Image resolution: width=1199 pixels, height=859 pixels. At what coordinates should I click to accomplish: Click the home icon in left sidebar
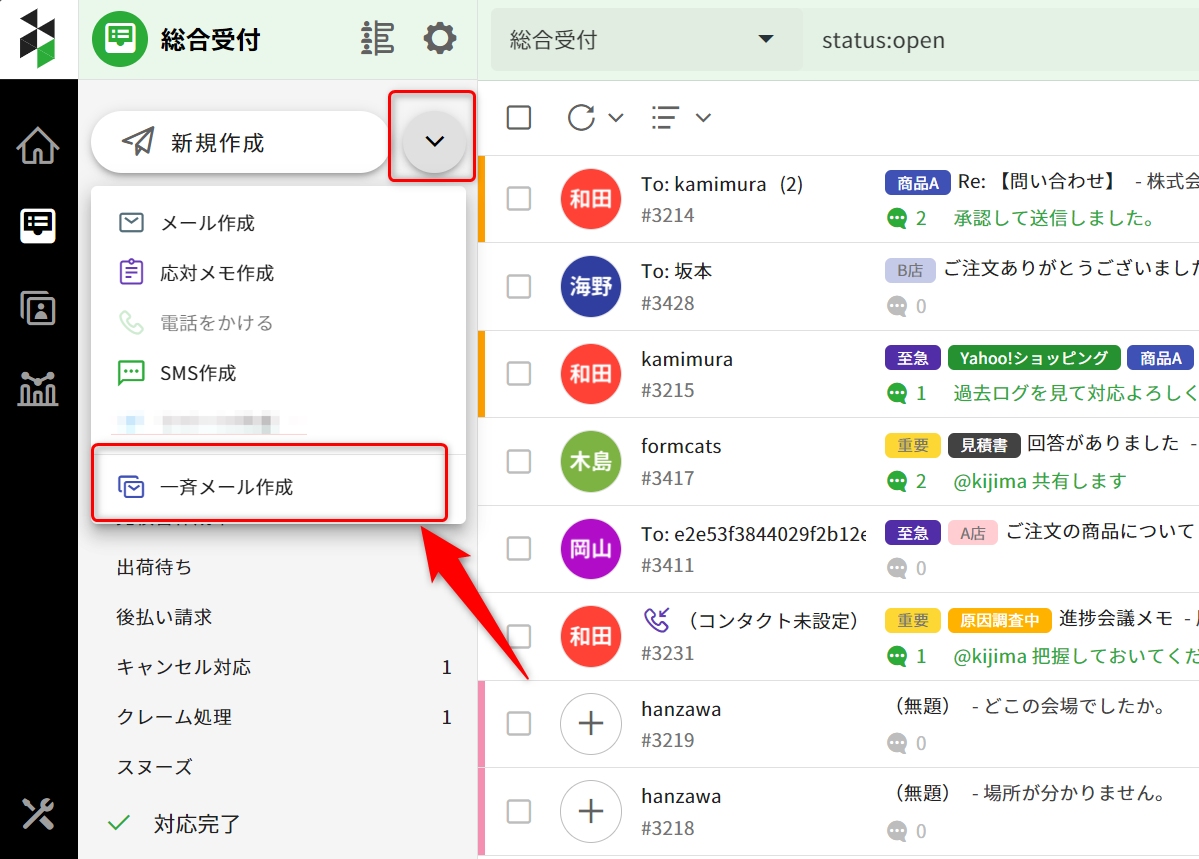pyautogui.click(x=38, y=146)
